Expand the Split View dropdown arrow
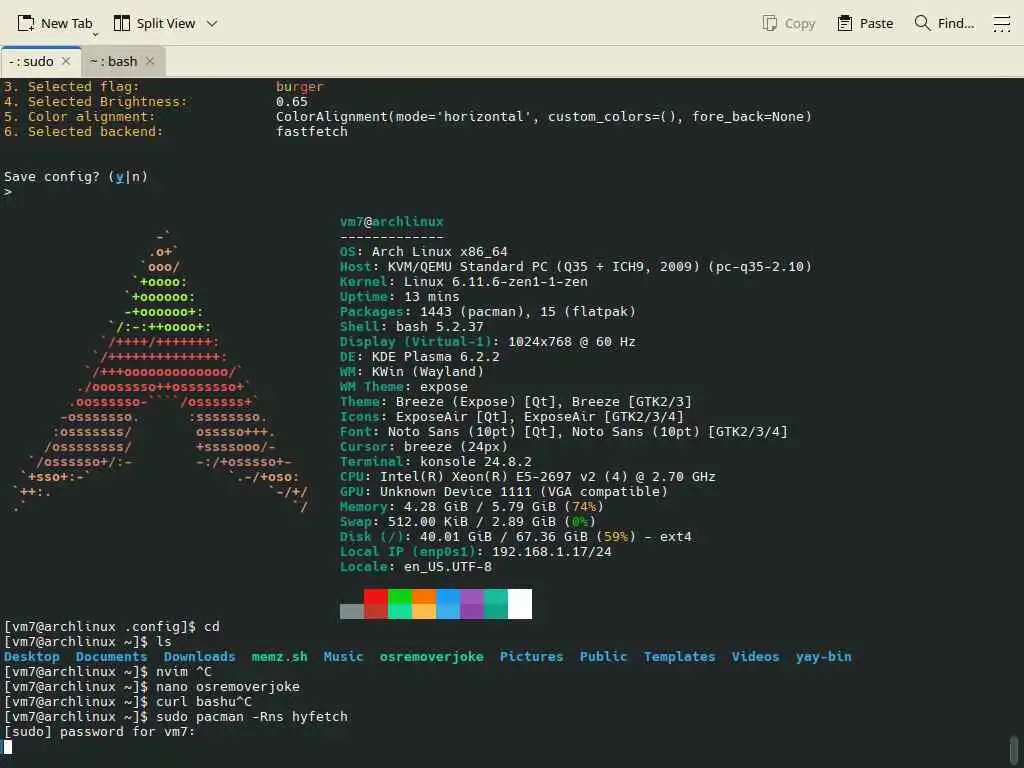The width and height of the screenshot is (1024, 768). coord(212,24)
